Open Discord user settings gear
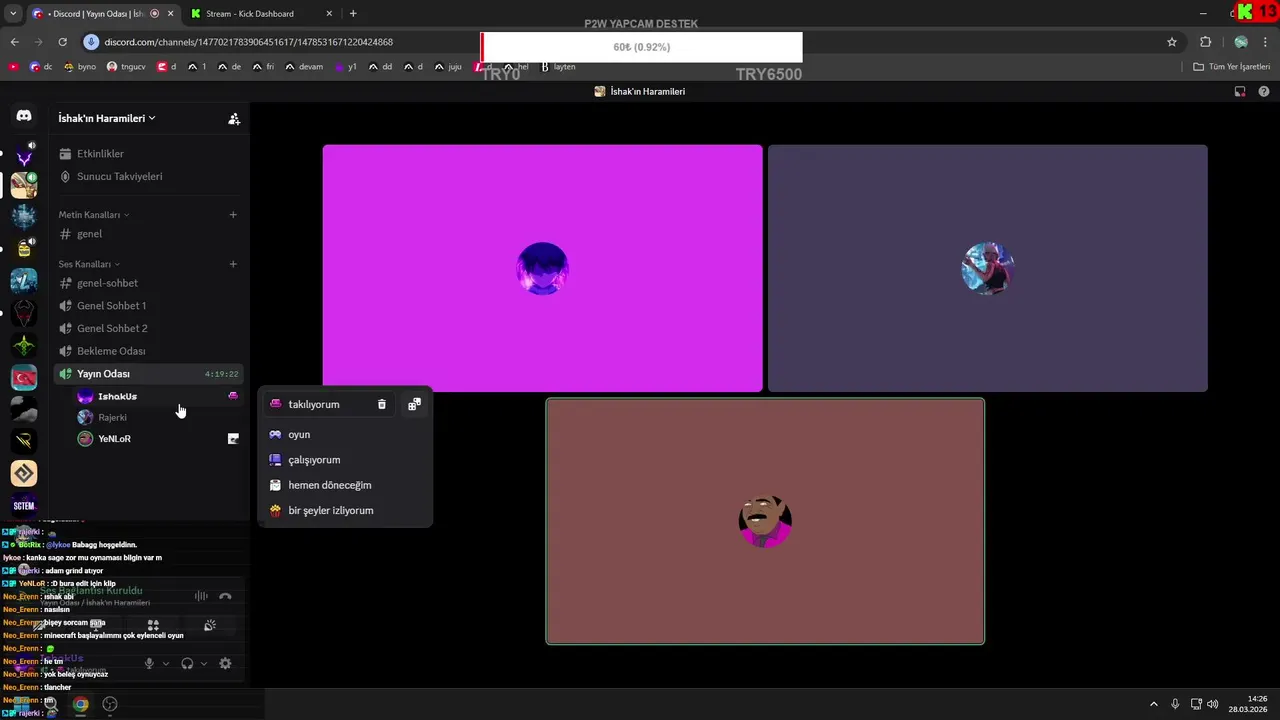 coord(225,663)
